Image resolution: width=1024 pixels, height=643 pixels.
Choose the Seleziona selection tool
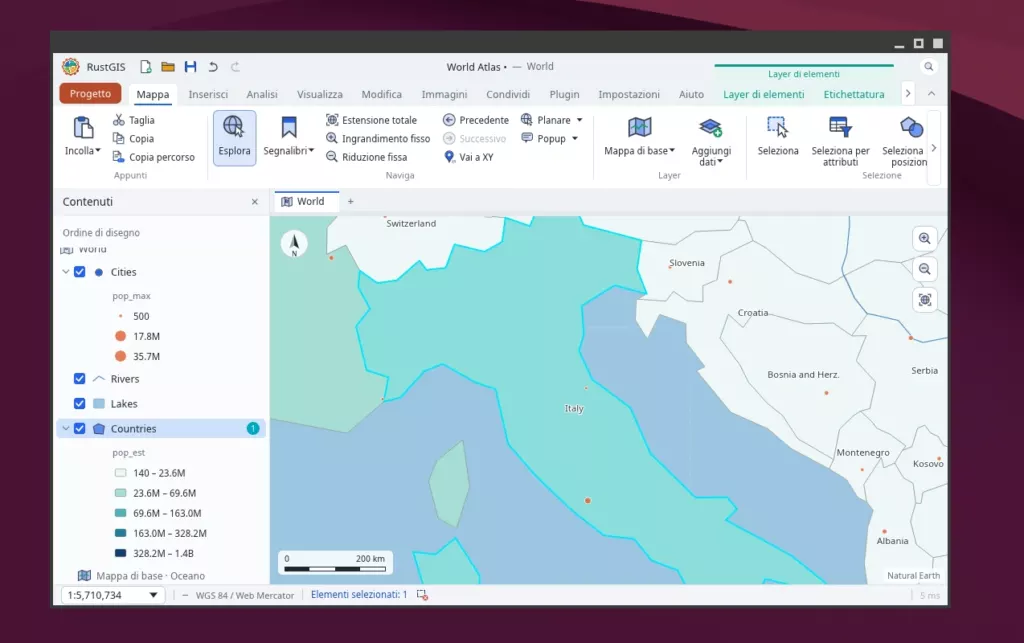[778, 136]
